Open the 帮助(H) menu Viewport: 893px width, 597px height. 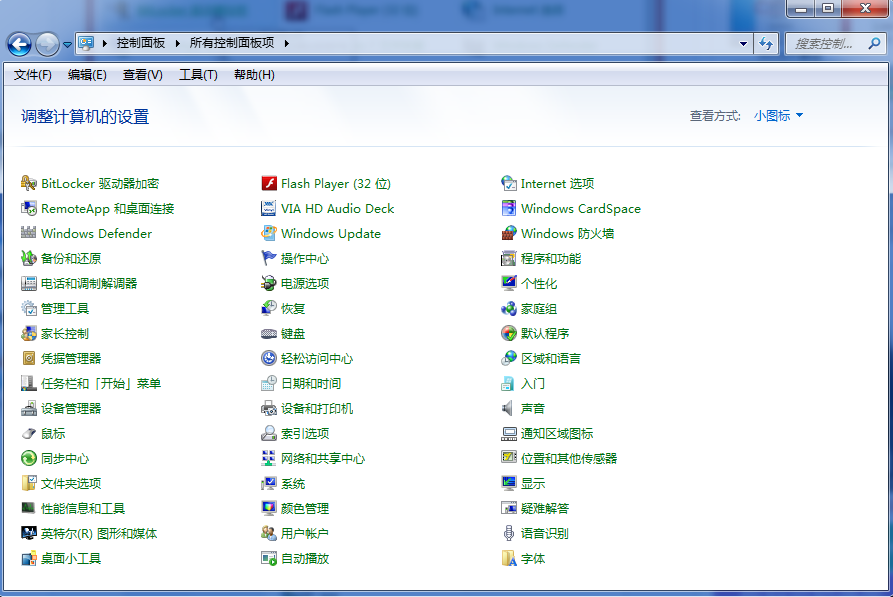click(x=255, y=75)
